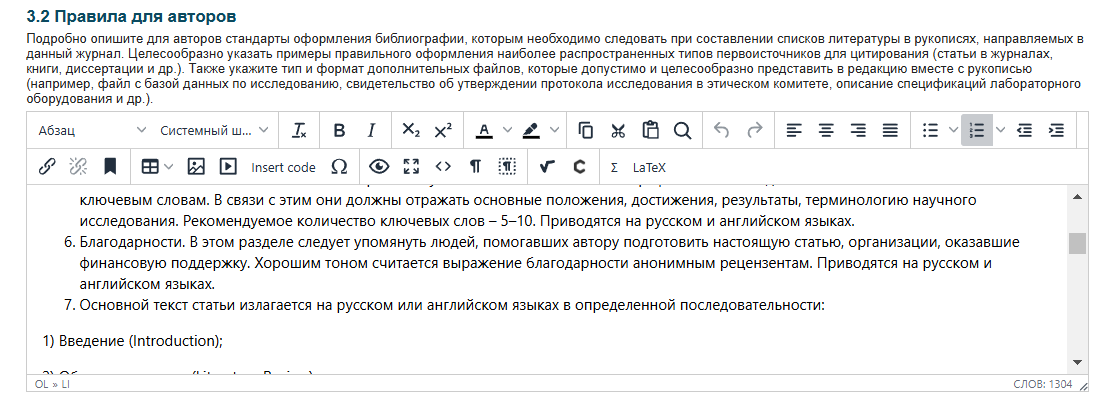Undo the last edit

click(722, 130)
